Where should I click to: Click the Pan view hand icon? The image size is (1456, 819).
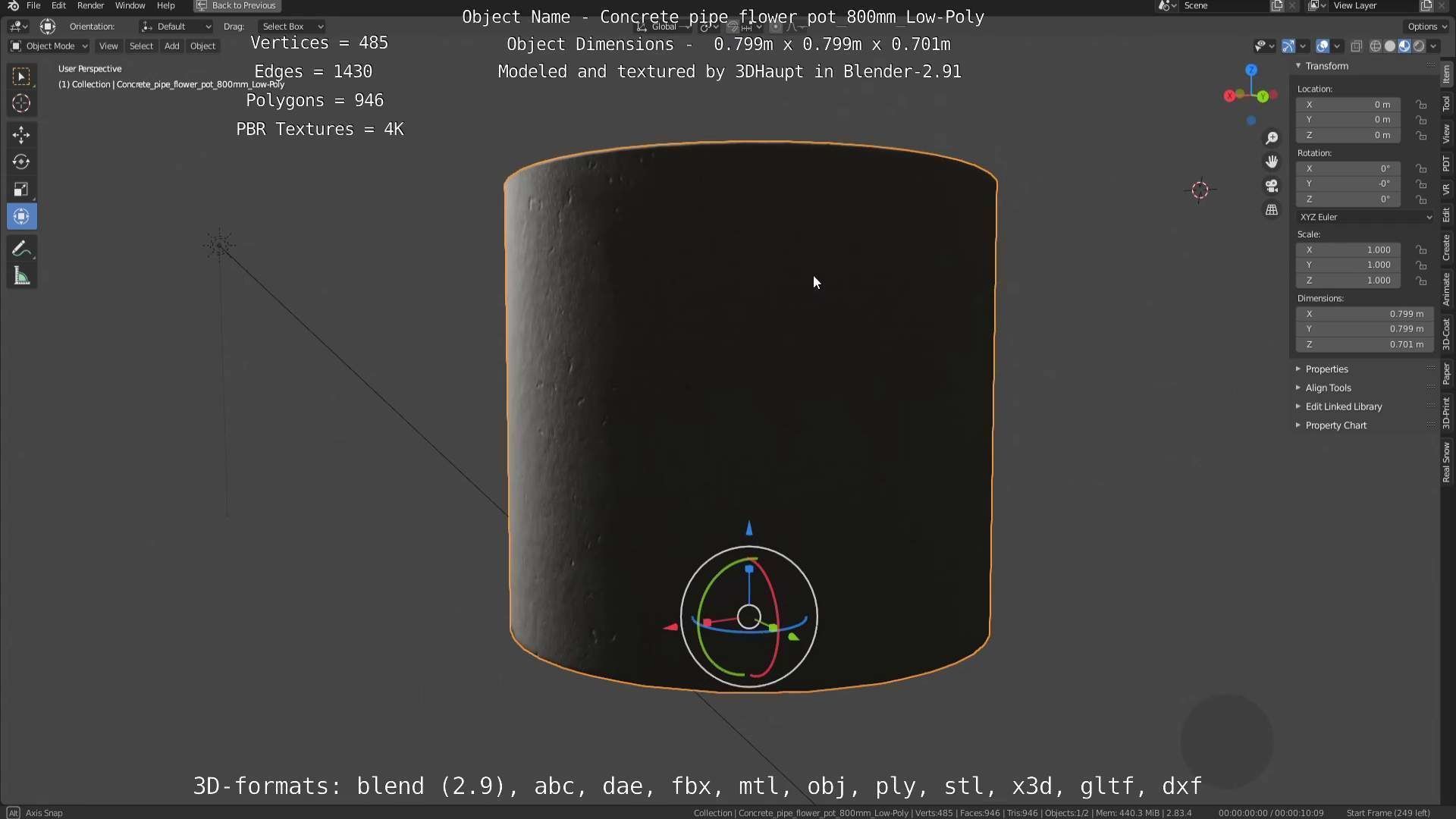coord(1272,162)
